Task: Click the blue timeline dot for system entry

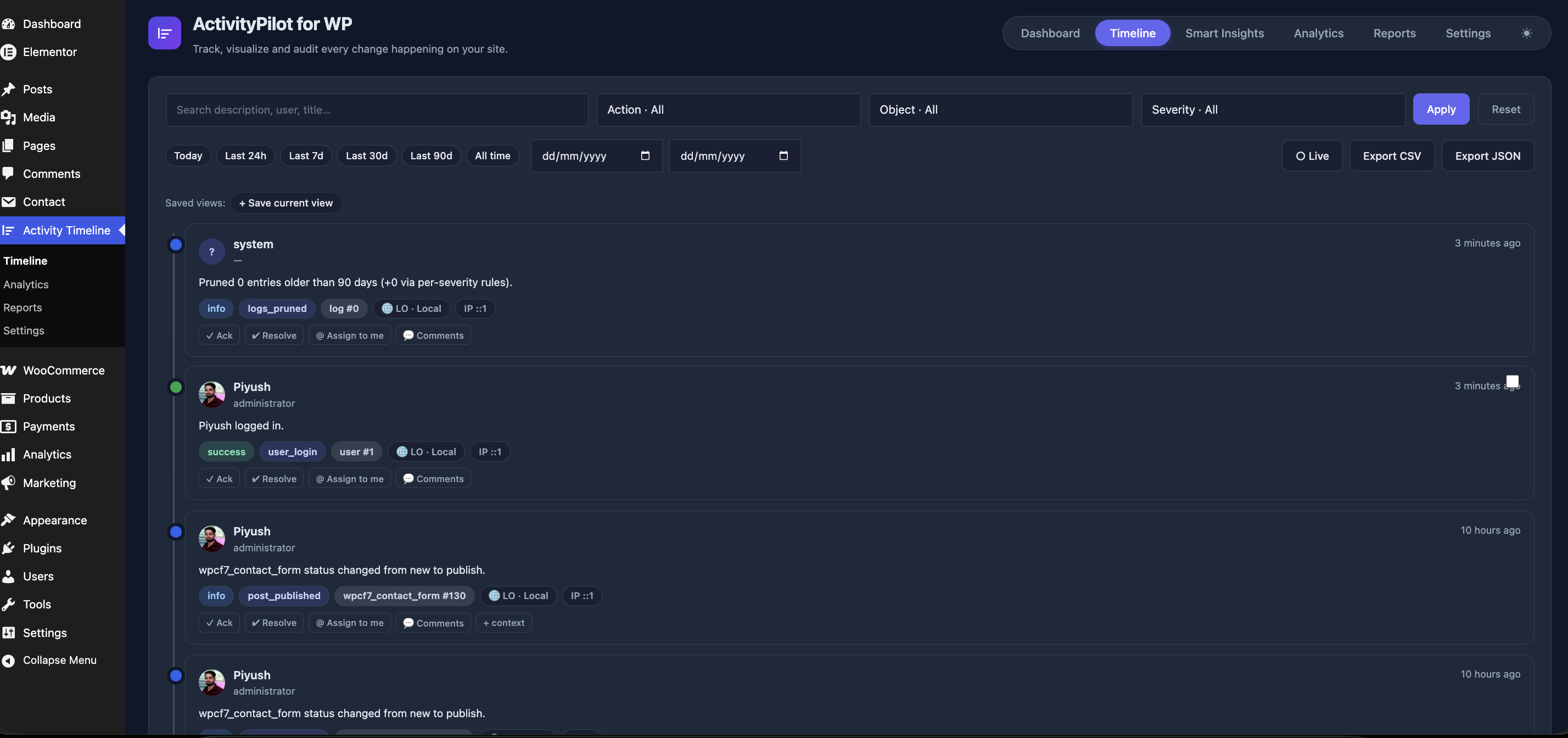Action: [x=176, y=245]
